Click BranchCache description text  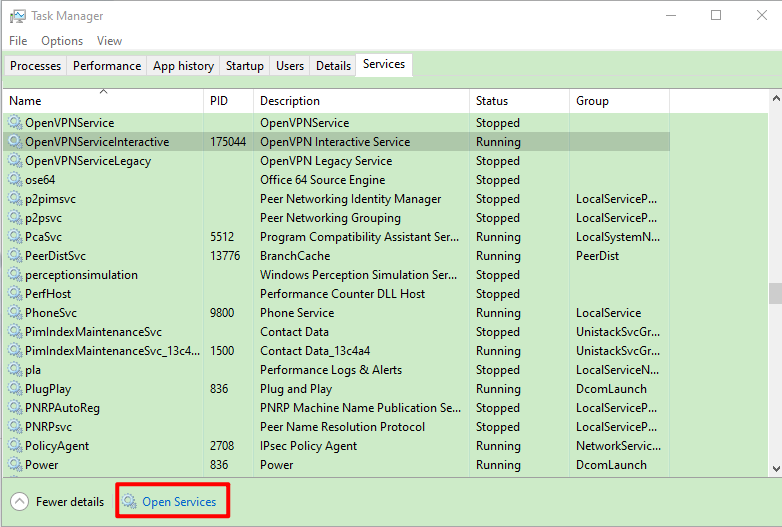click(295, 256)
